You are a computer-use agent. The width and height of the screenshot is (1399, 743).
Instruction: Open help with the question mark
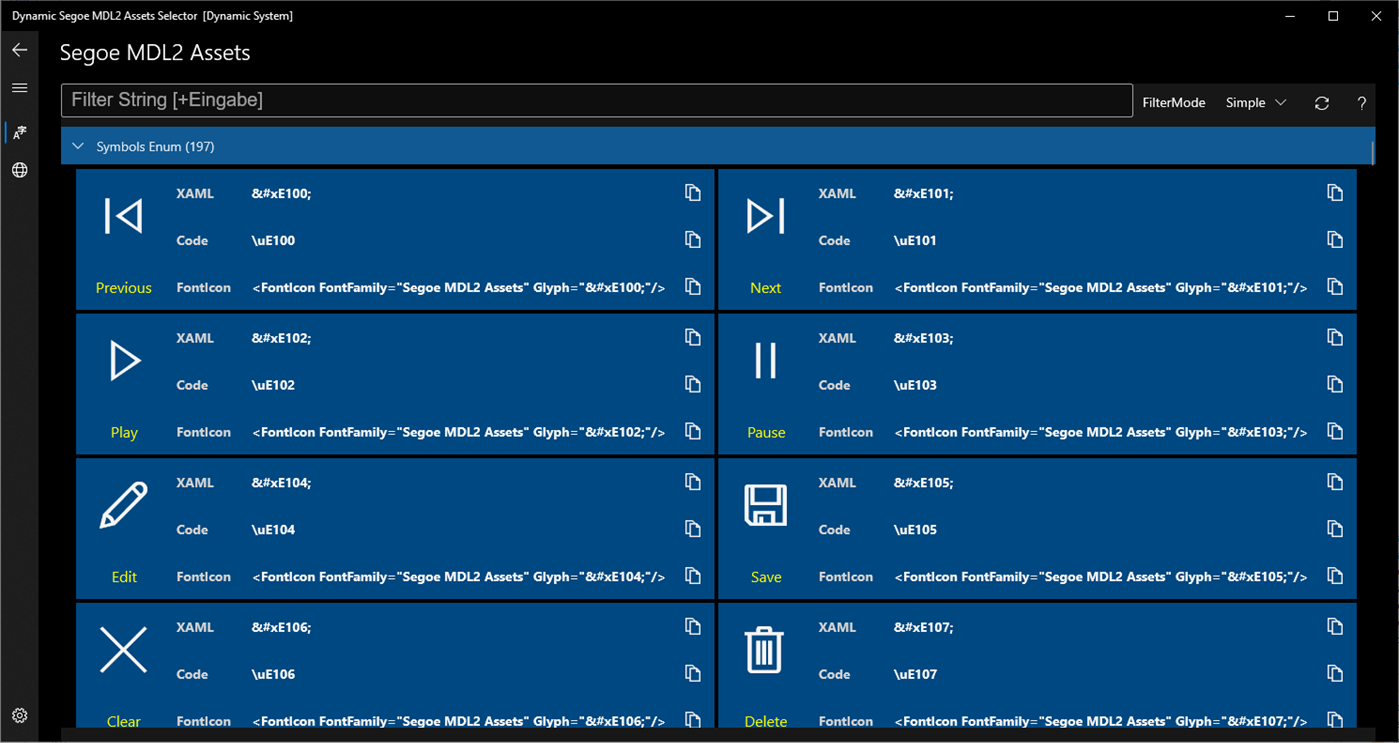pyautogui.click(x=1361, y=103)
